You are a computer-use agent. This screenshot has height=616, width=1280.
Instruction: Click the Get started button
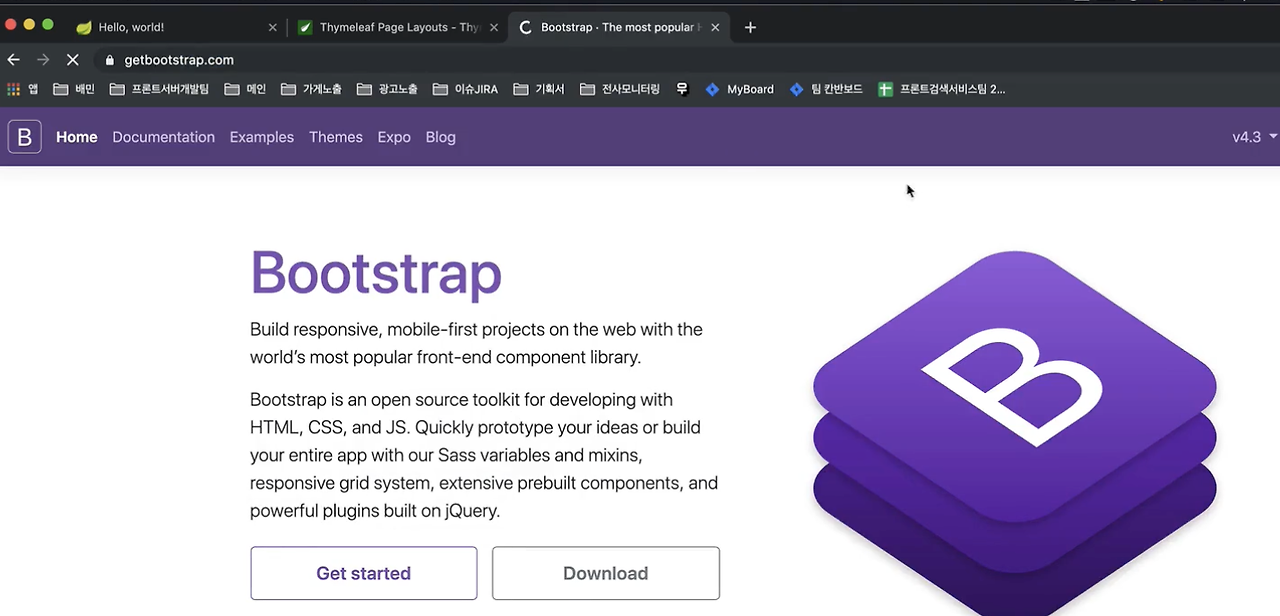[x=364, y=573]
